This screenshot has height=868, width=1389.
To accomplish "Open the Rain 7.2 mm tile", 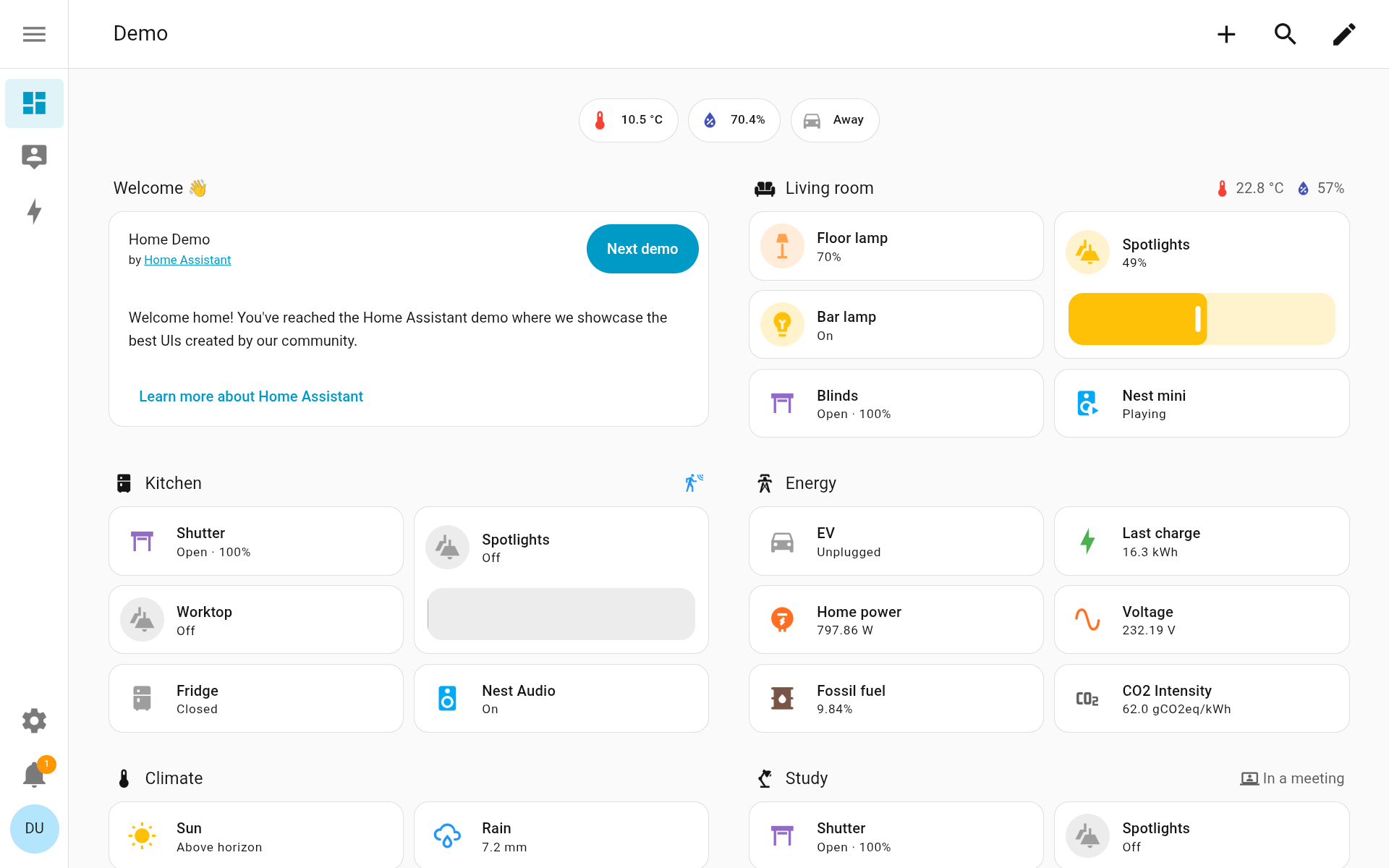I will [x=561, y=835].
